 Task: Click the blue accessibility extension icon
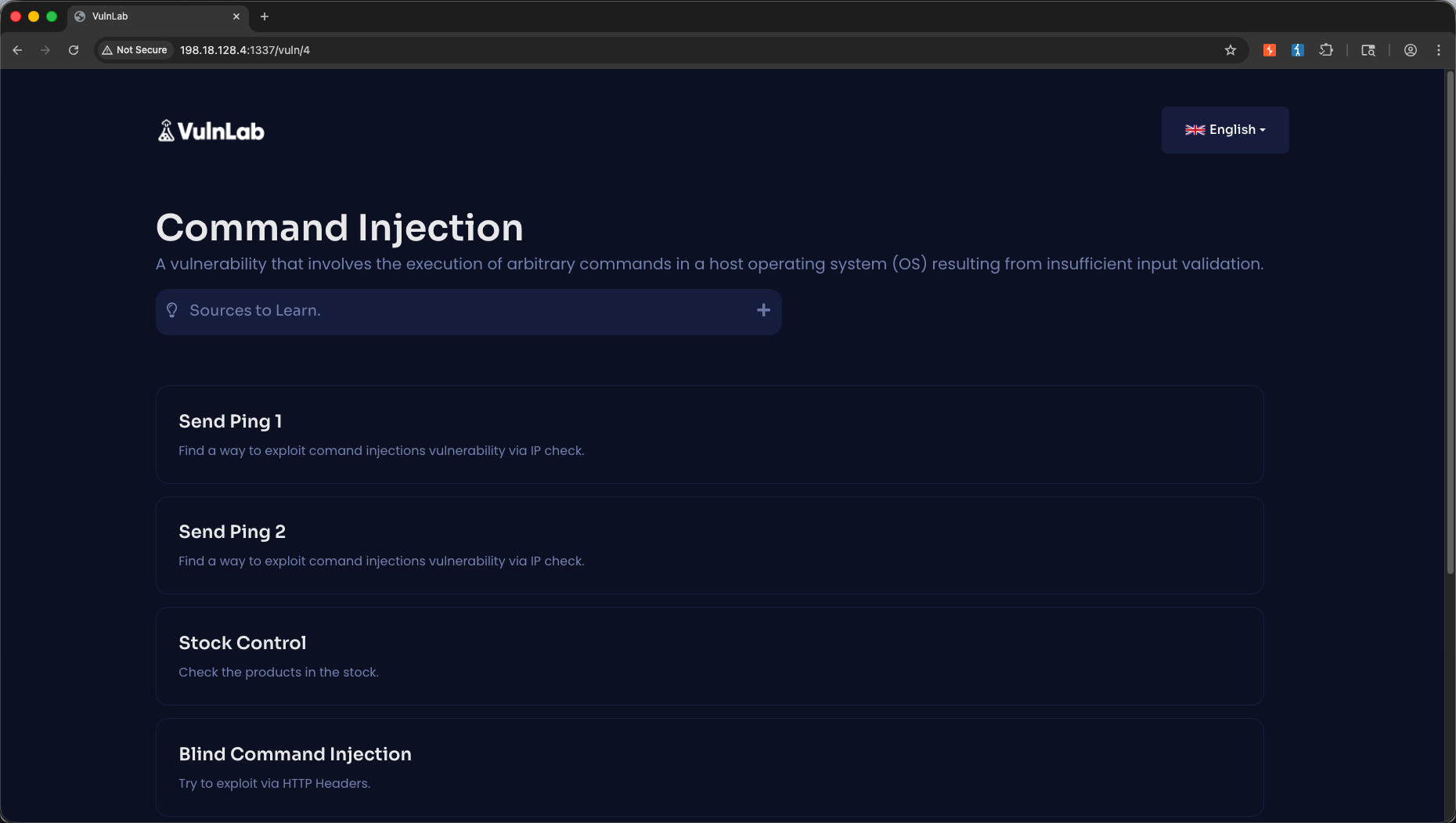pos(1298,50)
